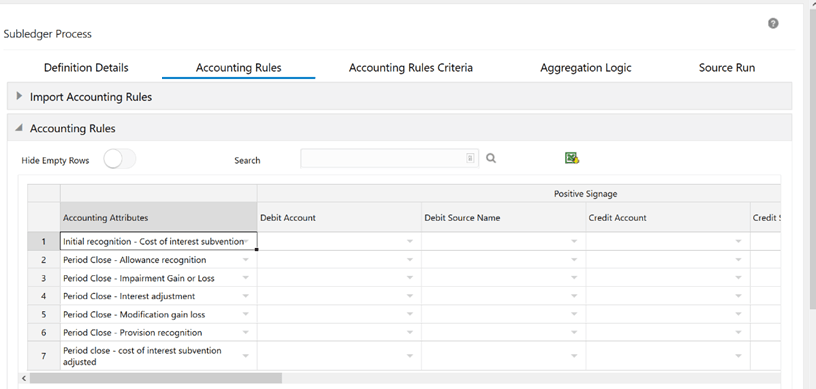
Task: Click the Positive Signage group header
Action: coord(585,194)
